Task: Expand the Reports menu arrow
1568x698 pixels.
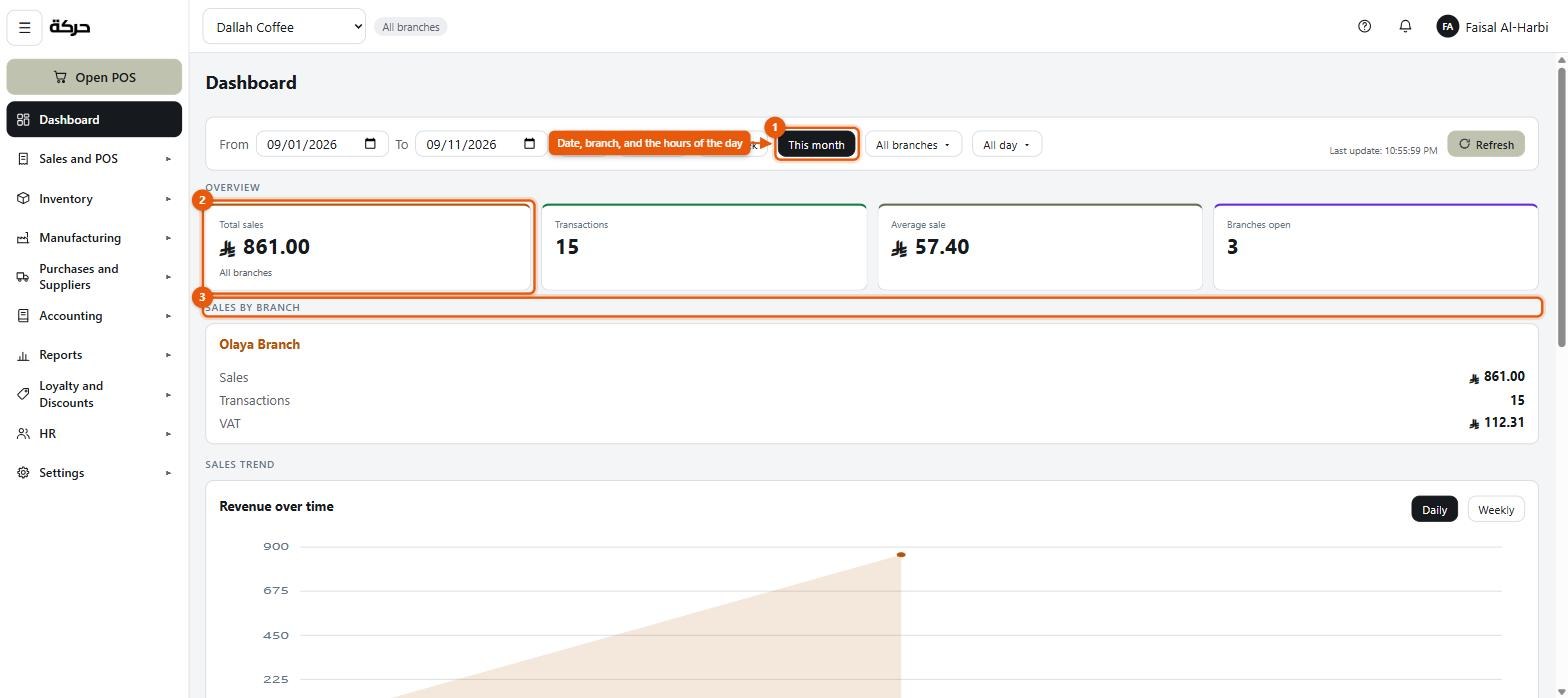Action: tap(168, 355)
